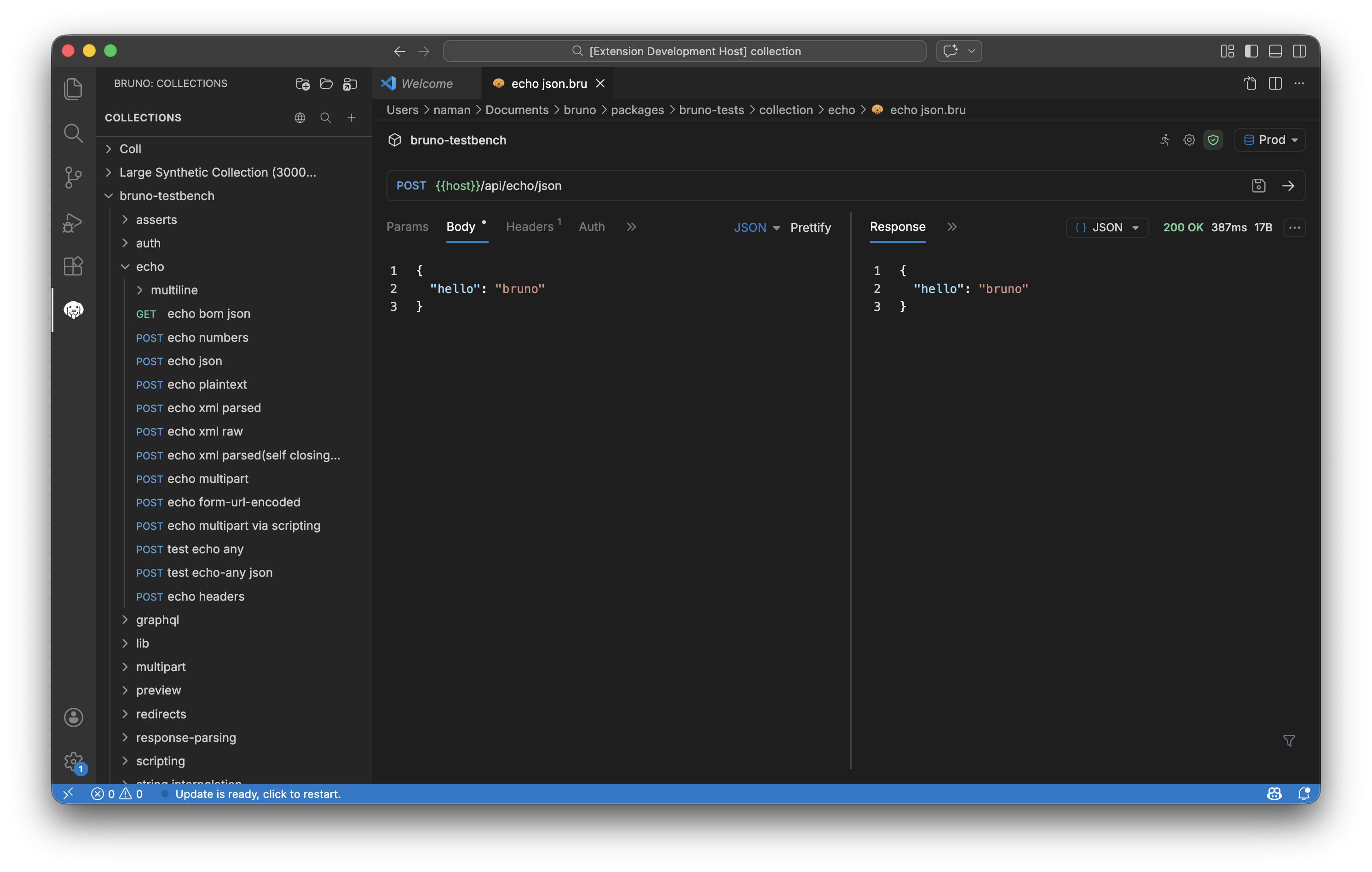
Task: Open the Prod environment dropdown
Action: [x=1269, y=139]
